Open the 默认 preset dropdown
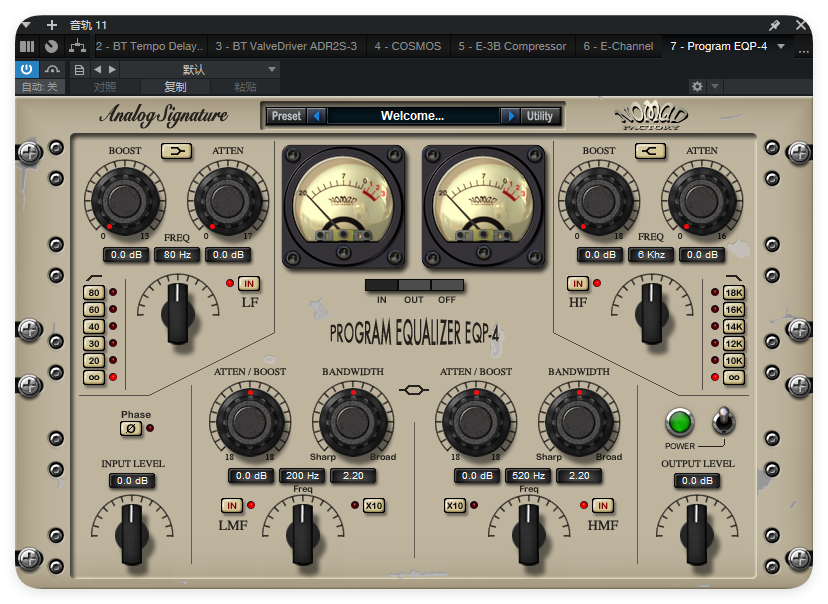 pyautogui.click(x=200, y=70)
